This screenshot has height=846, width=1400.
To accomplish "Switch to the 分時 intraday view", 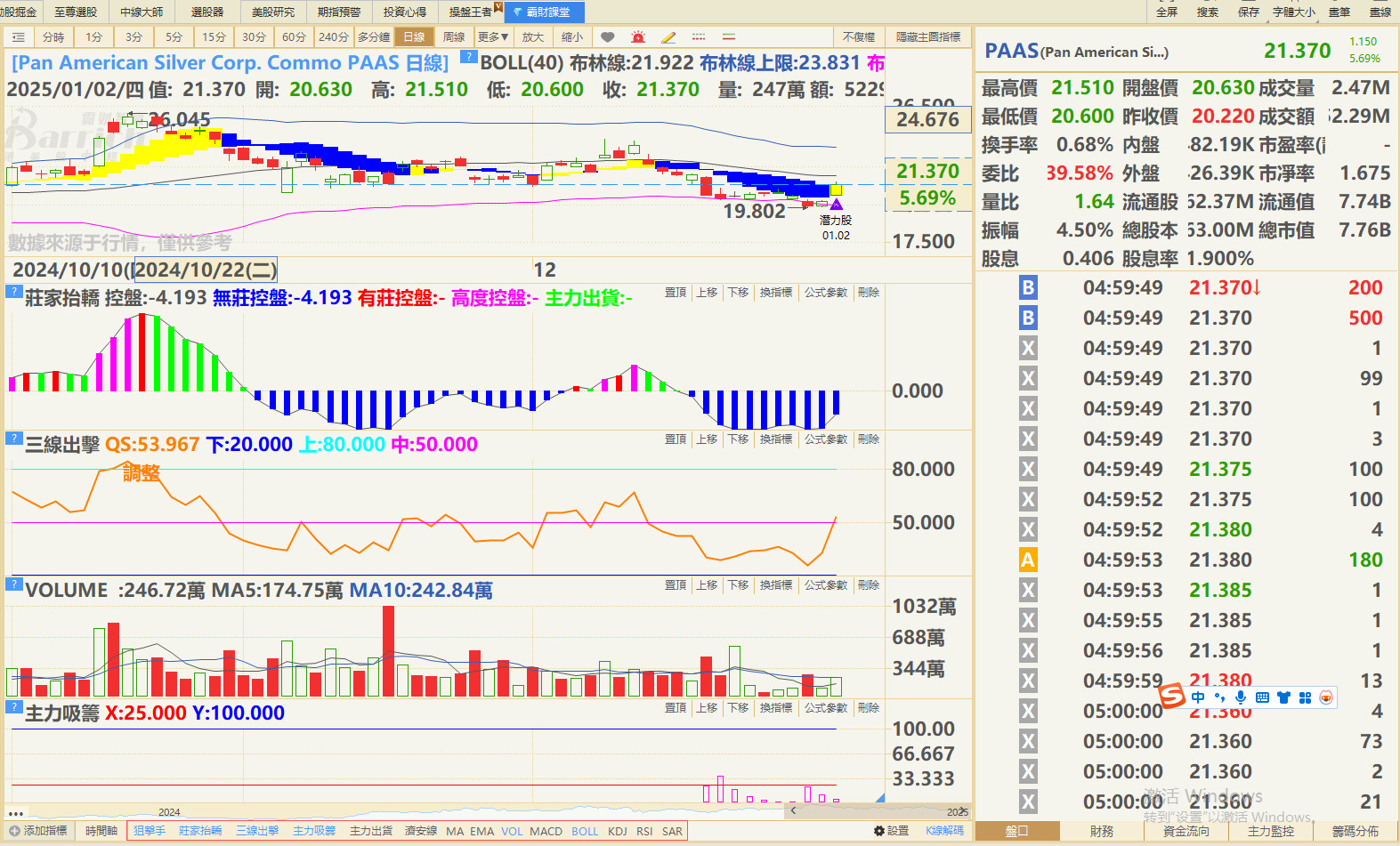I will pos(53,36).
